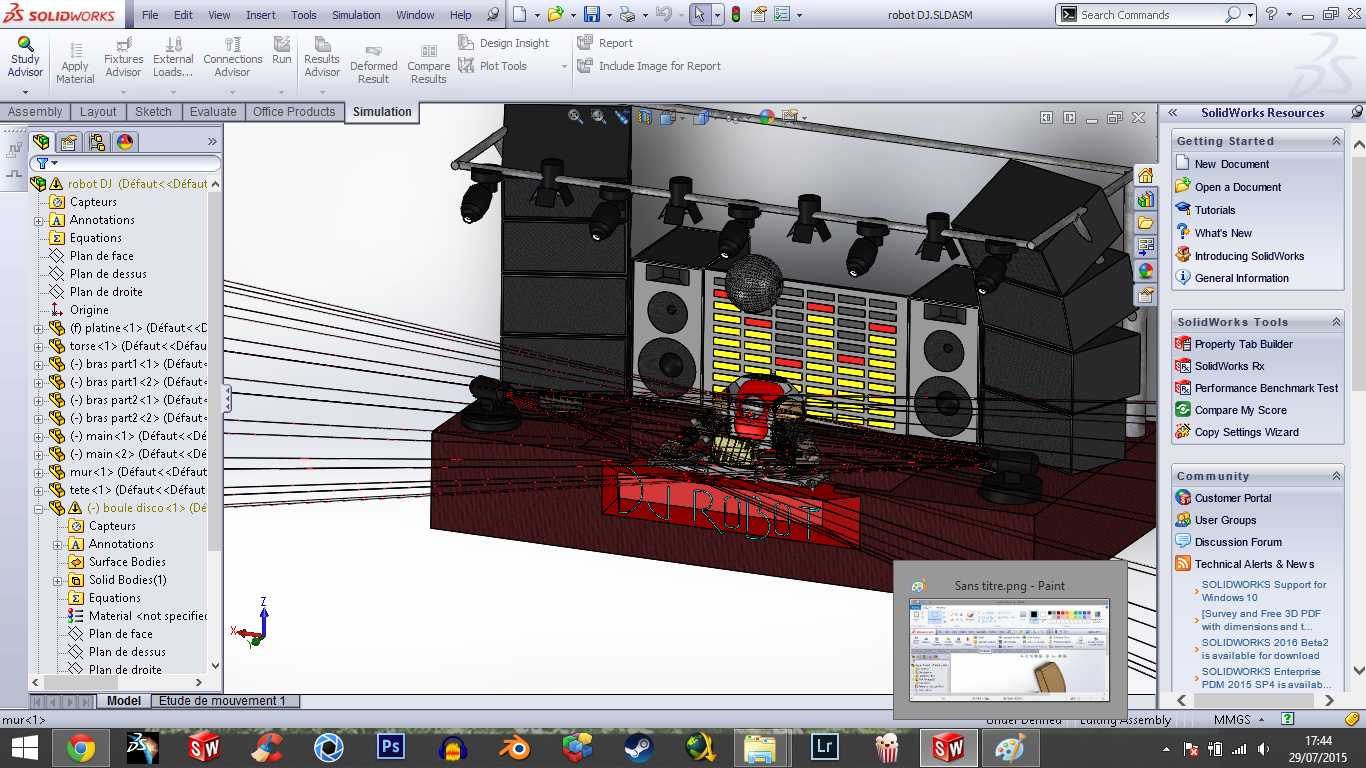The height and width of the screenshot is (768, 1366).
Task: Click Include Image for Report
Action: tap(649, 66)
